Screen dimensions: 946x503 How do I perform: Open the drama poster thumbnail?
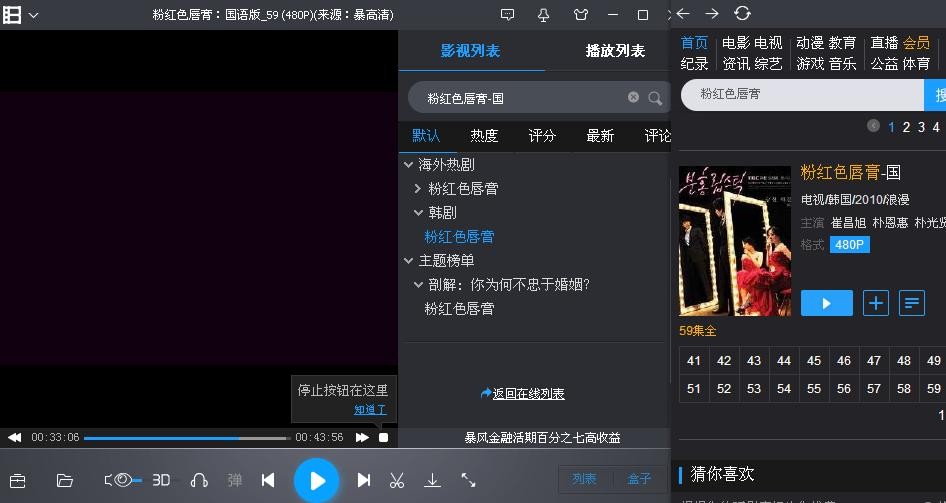735,241
